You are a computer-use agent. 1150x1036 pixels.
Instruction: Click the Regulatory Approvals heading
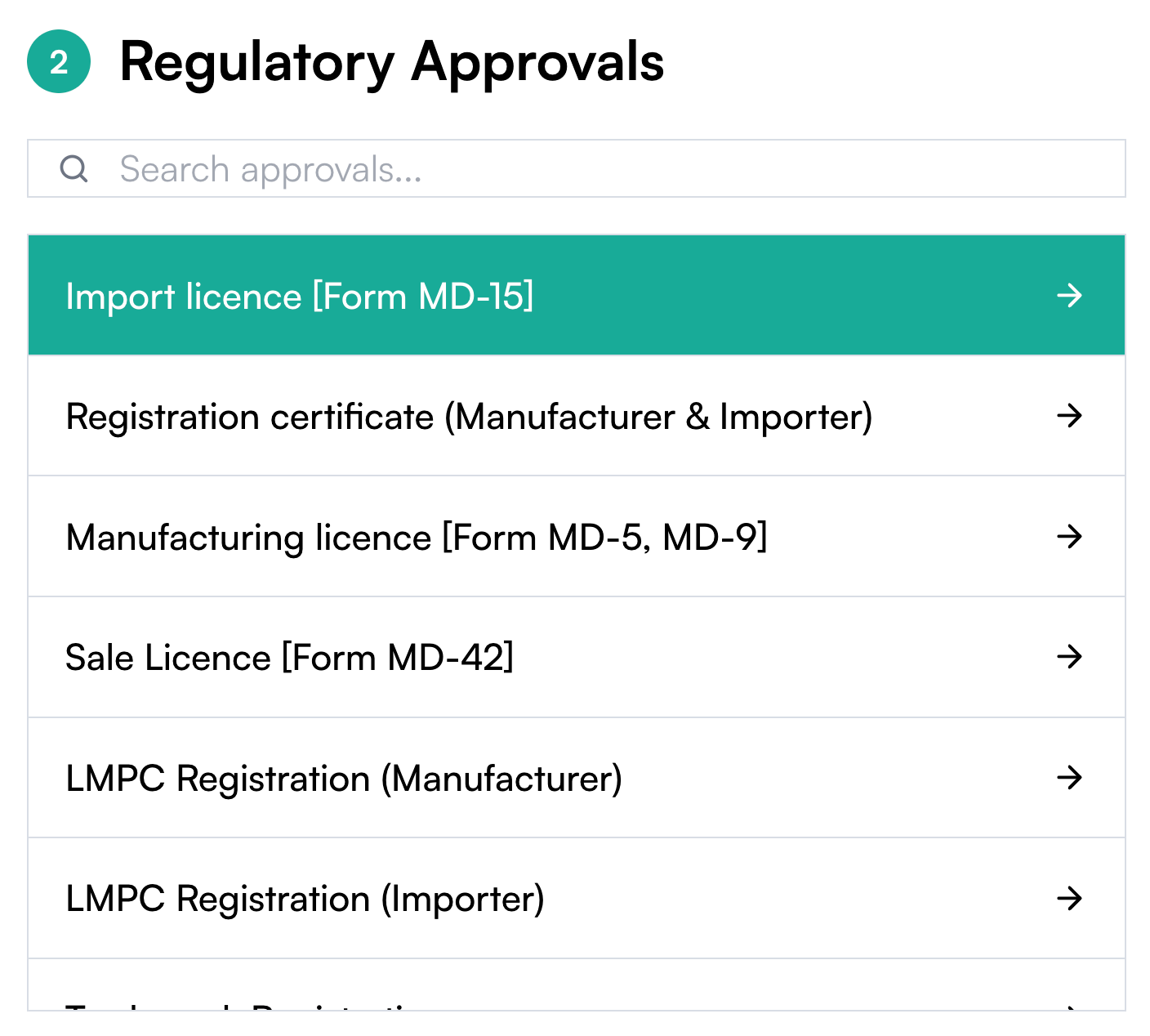(392, 64)
